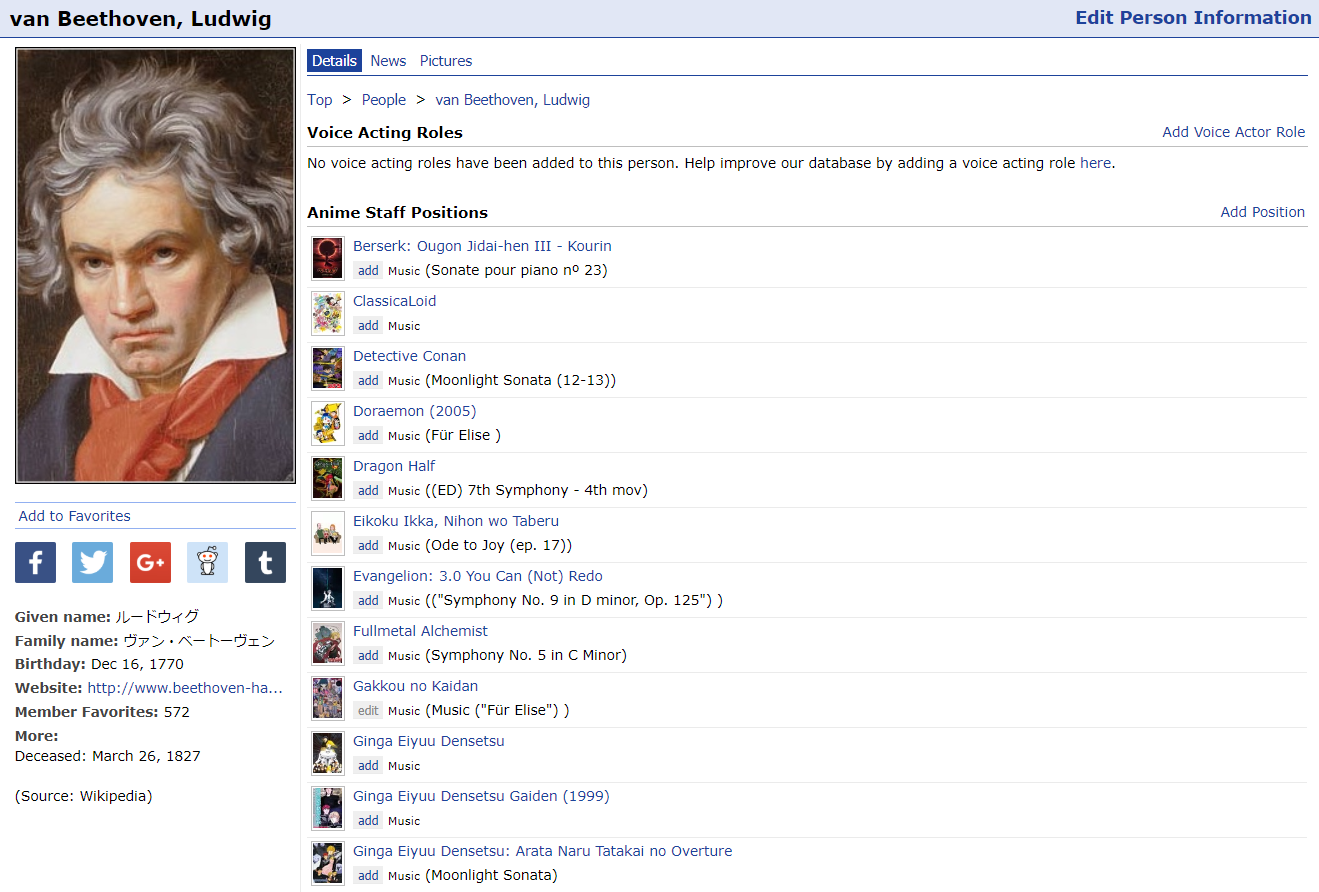
Task: Switch to the News tab
Action: [x=388, y=61]
